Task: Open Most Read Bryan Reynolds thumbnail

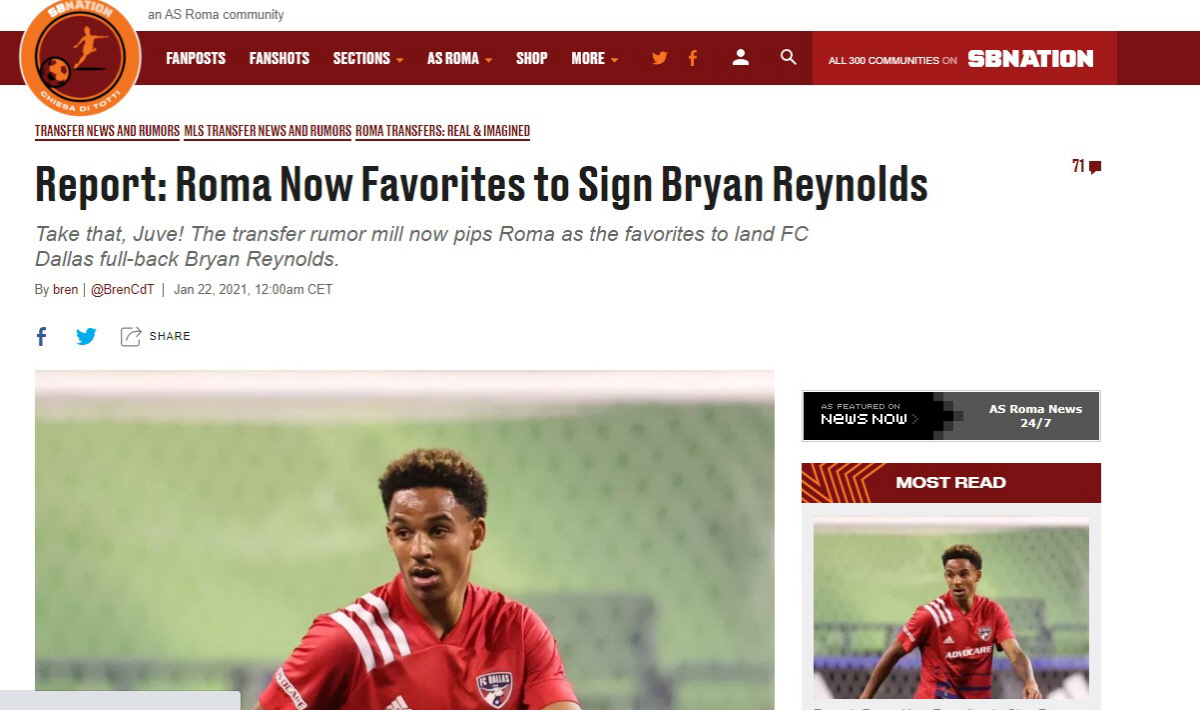Action: tap(951, 610)
